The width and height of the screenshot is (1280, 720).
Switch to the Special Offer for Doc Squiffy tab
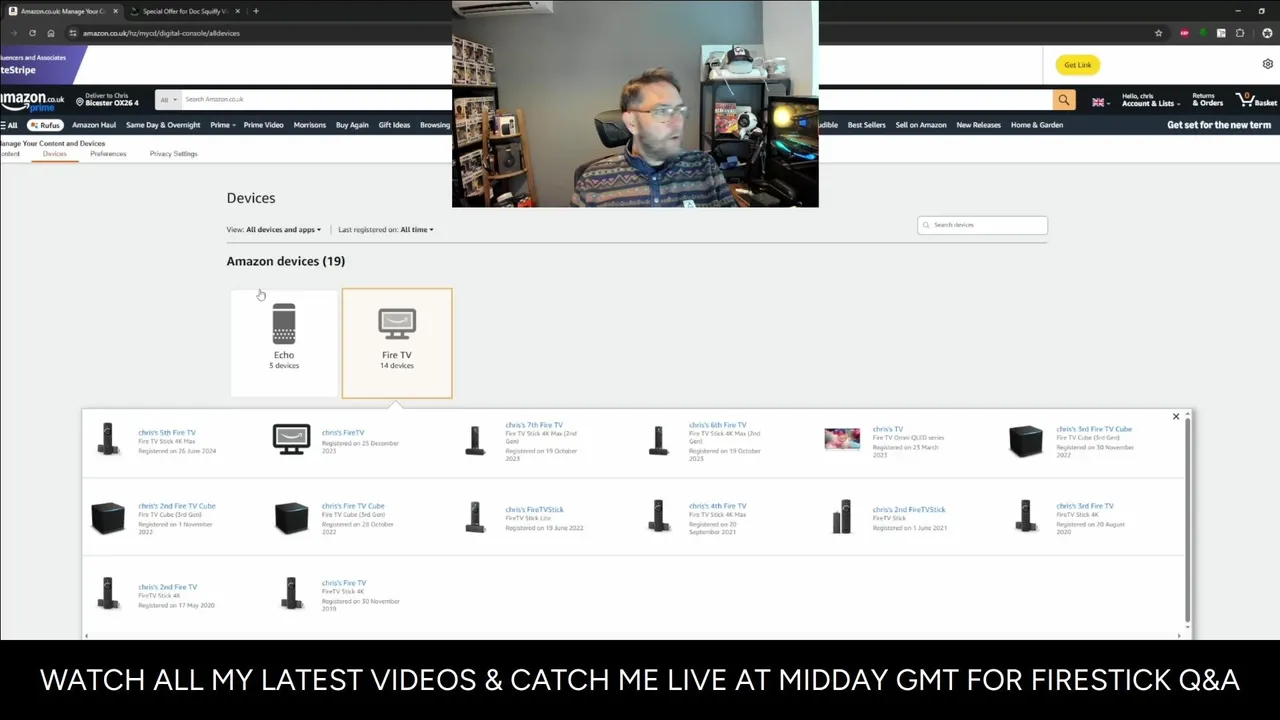pos(186,11)
